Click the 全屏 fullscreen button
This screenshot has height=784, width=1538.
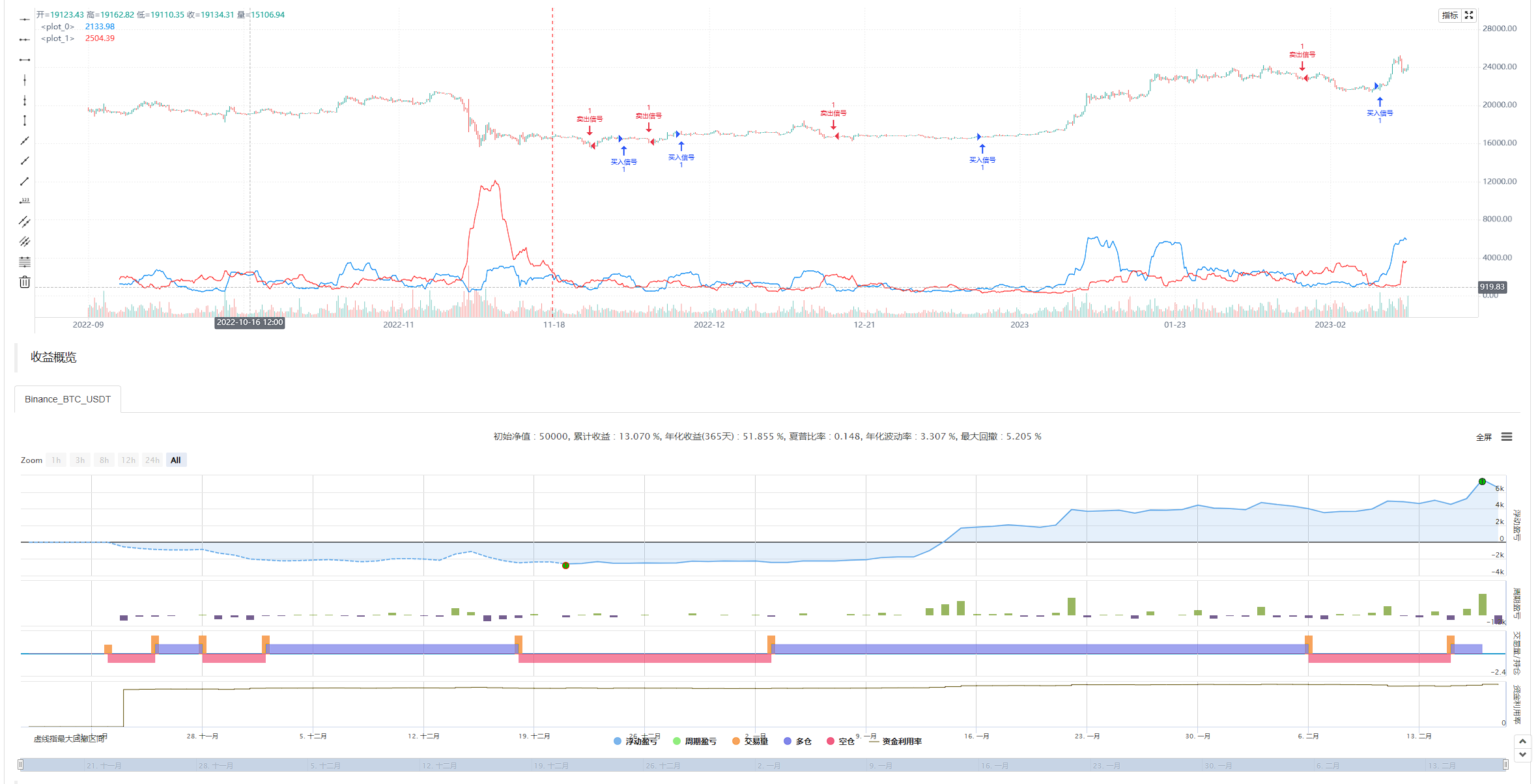click(1483, 437)
